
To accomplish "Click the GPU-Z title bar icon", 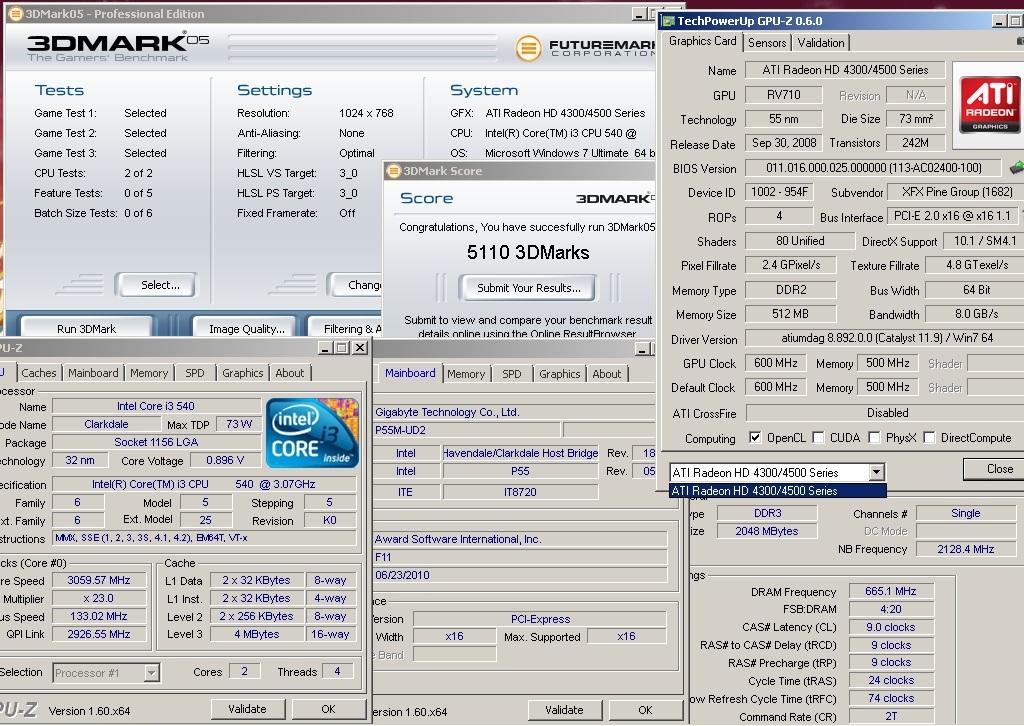I will 669,21.
